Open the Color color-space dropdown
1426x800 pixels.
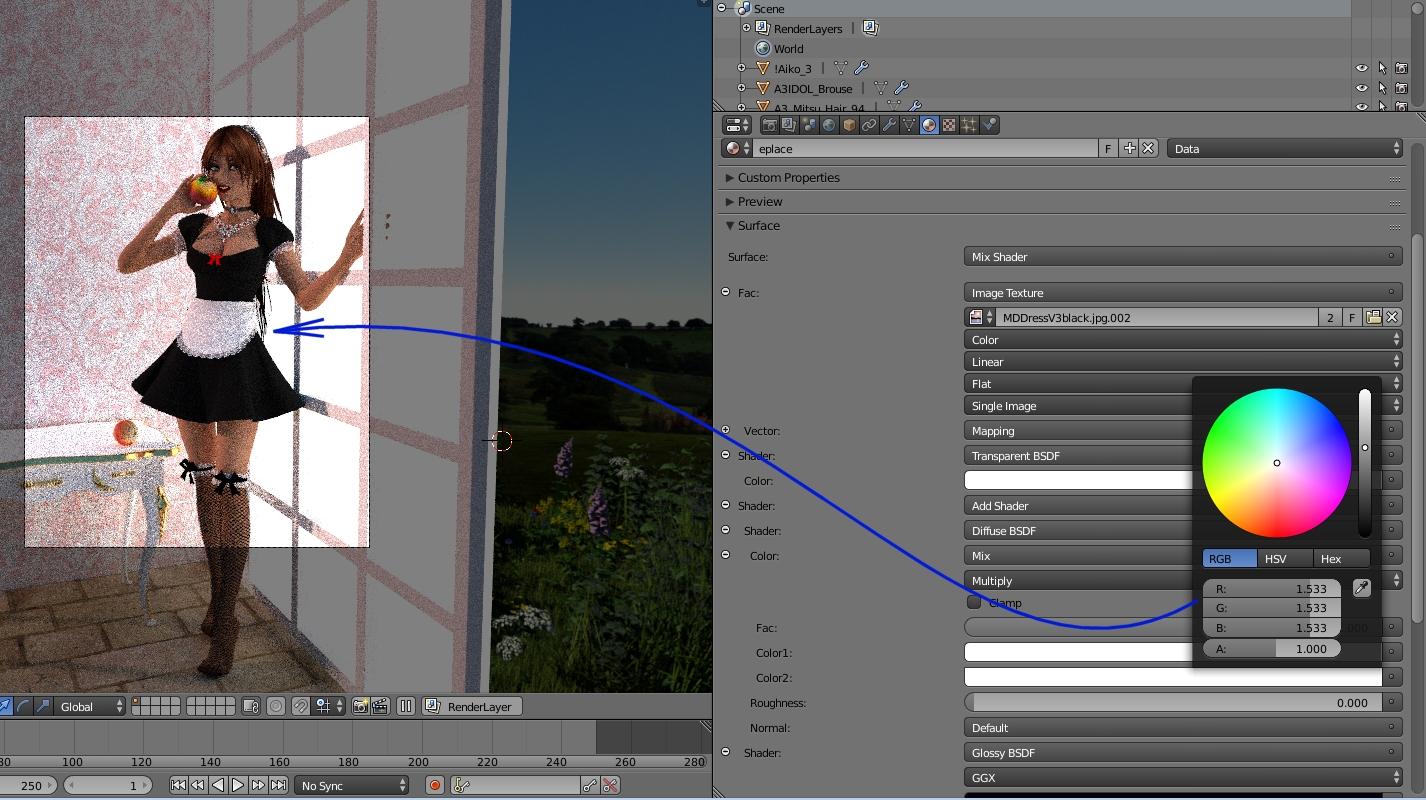pos(1183,339)
